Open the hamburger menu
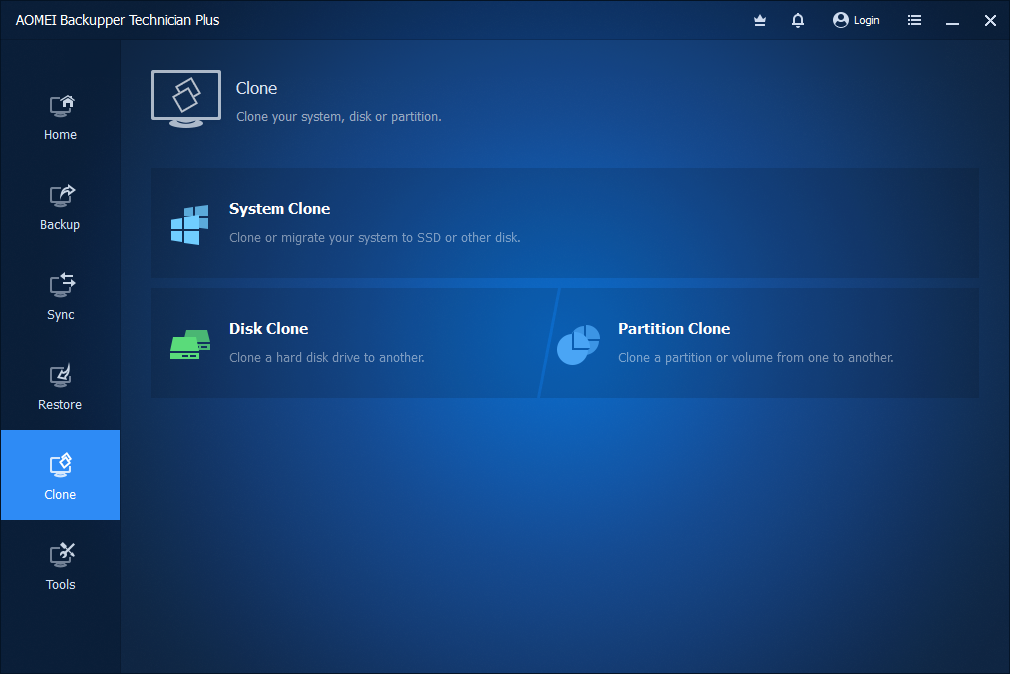 pos(914,20)
